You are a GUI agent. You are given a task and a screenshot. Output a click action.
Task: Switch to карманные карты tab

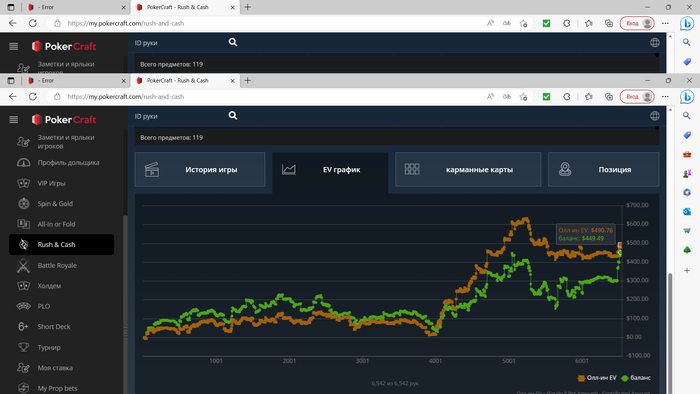[x=468, y=170]
